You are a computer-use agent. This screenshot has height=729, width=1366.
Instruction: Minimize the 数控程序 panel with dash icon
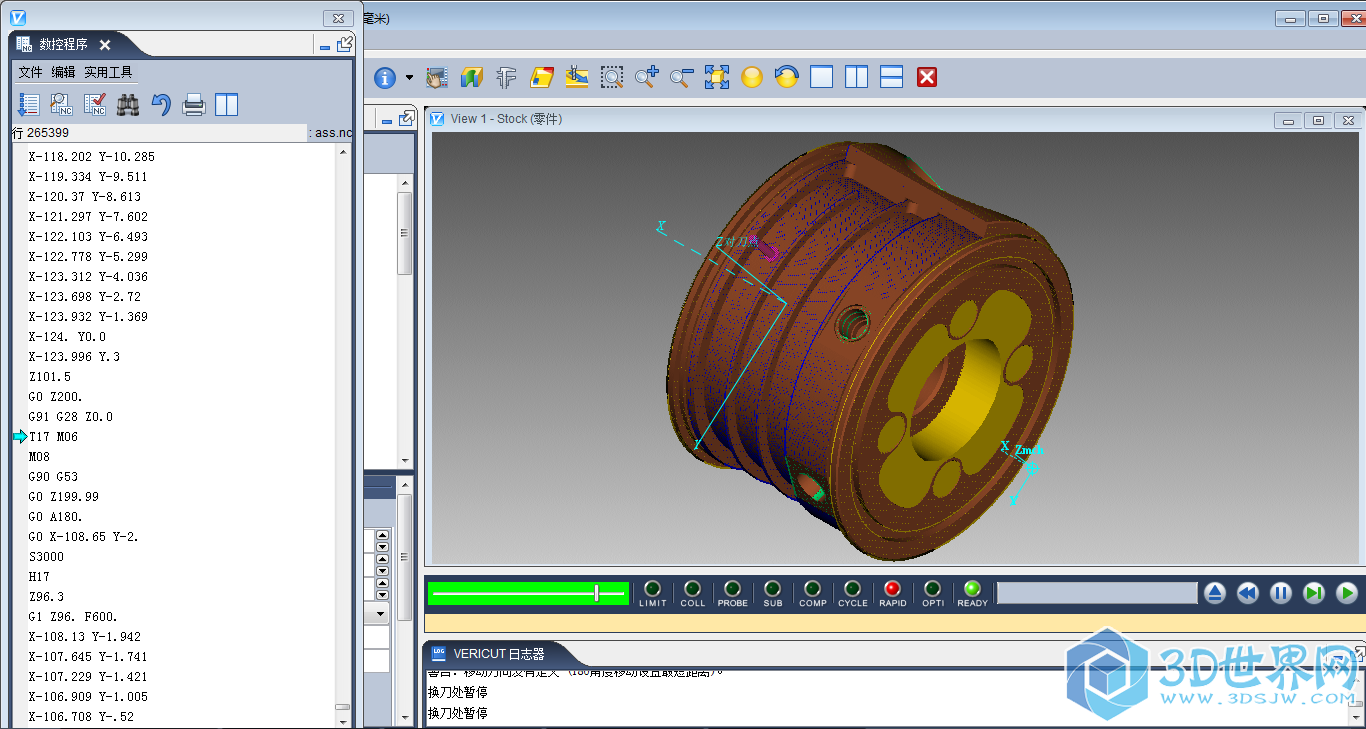coord(324,46)
